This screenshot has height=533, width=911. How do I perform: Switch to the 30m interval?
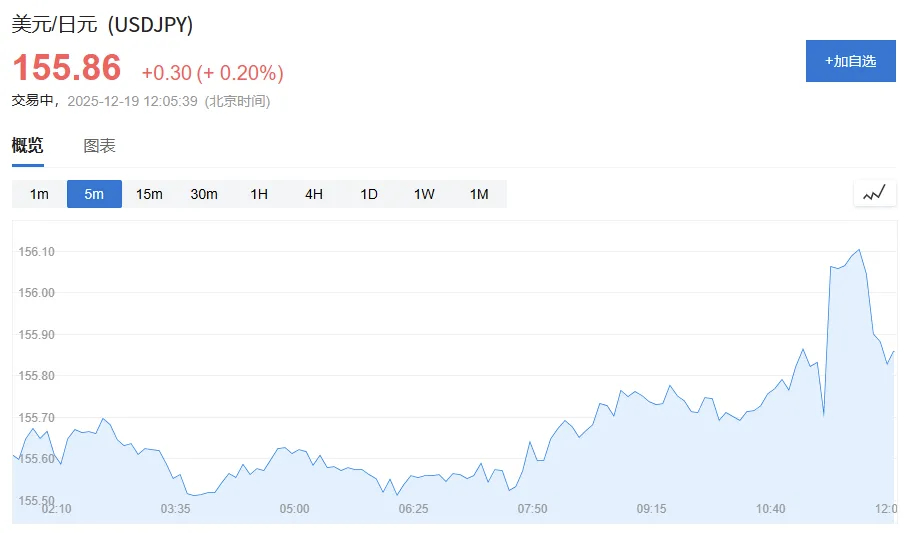pyautogui.click(x=204, y=194)
